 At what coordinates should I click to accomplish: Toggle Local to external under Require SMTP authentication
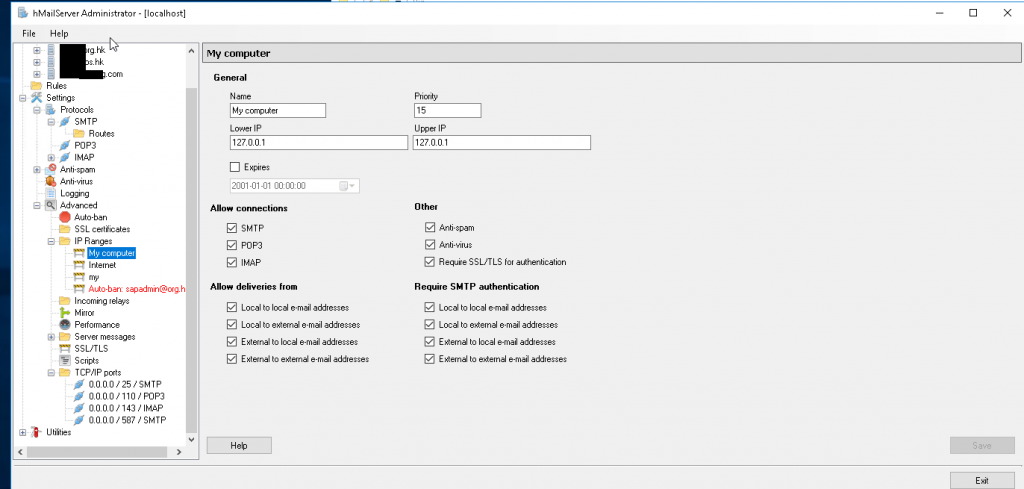point(430,324)
